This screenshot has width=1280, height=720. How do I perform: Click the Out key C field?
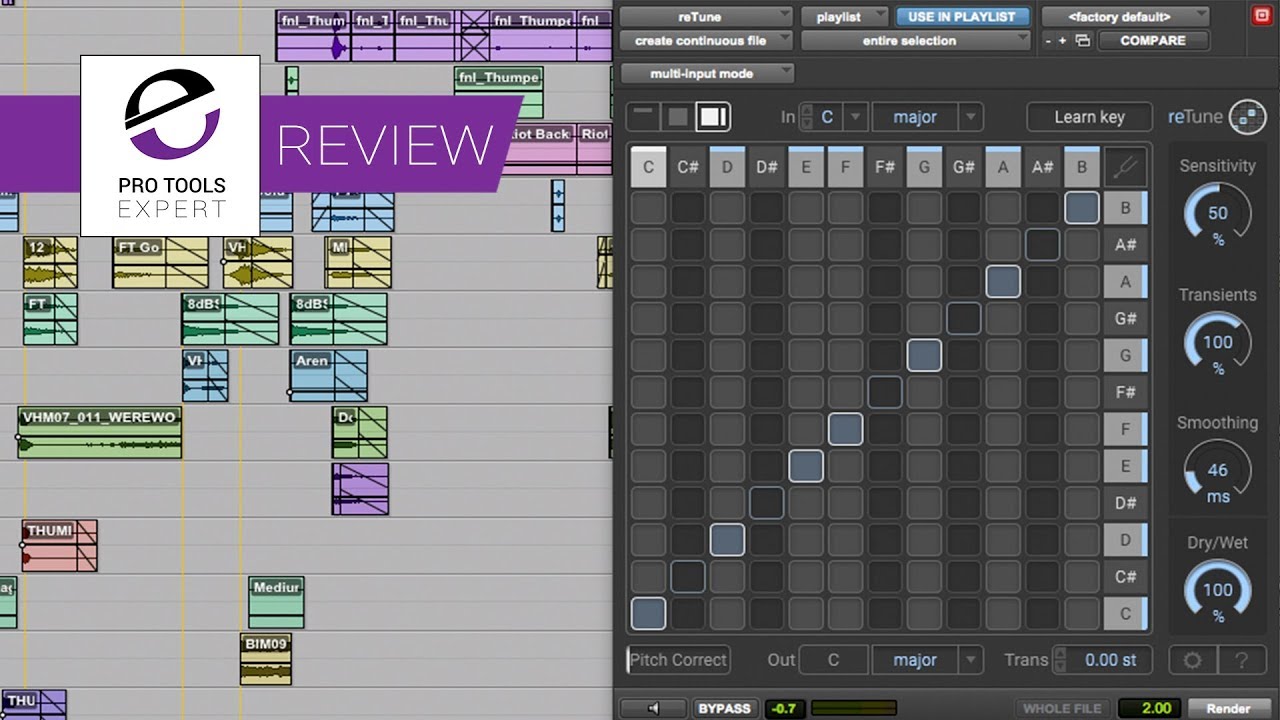[833, 660]
